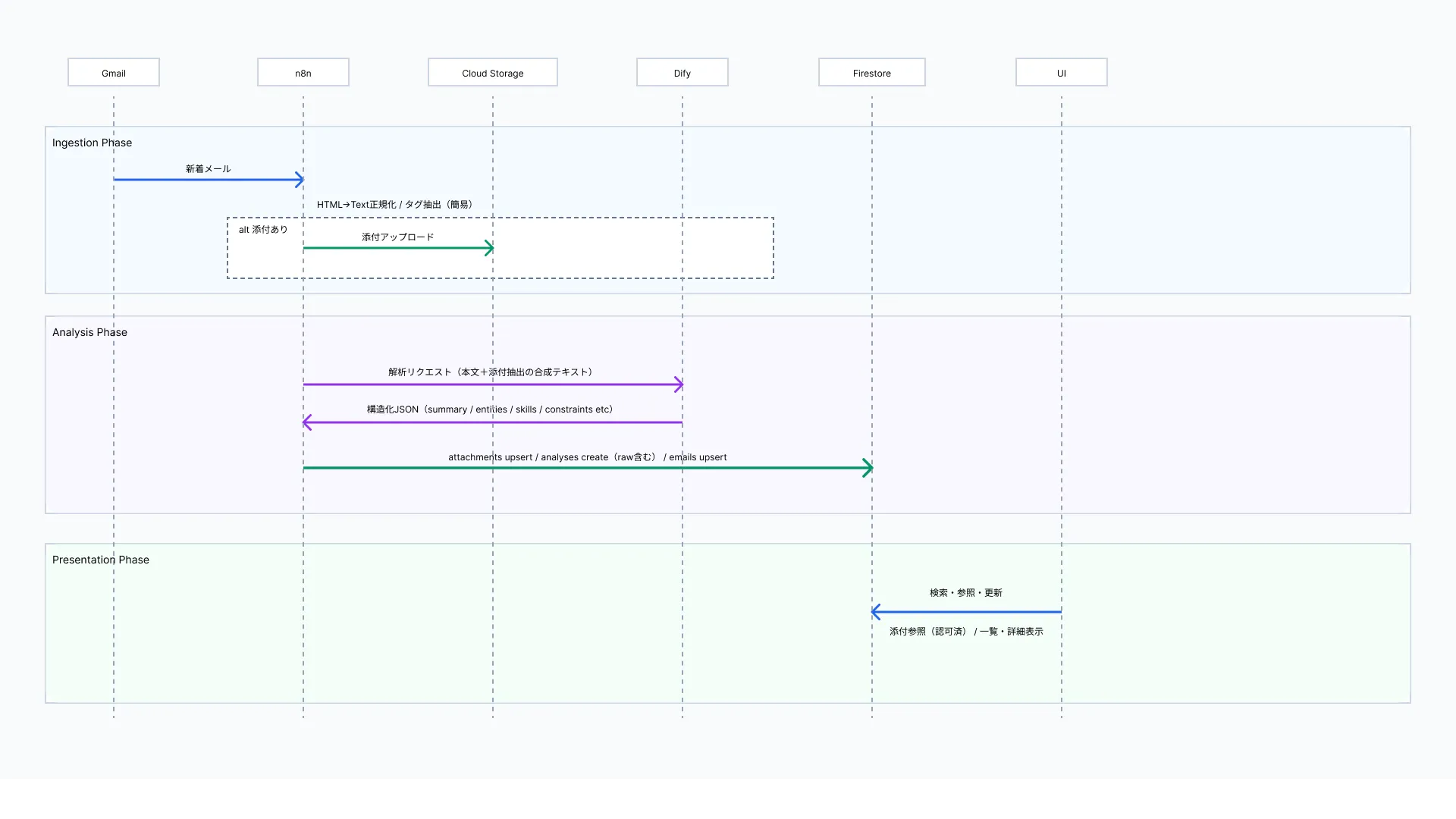1456x819 pixels.
Task: Click the Analysis Phase label
Action: click(x=89, y=332)
